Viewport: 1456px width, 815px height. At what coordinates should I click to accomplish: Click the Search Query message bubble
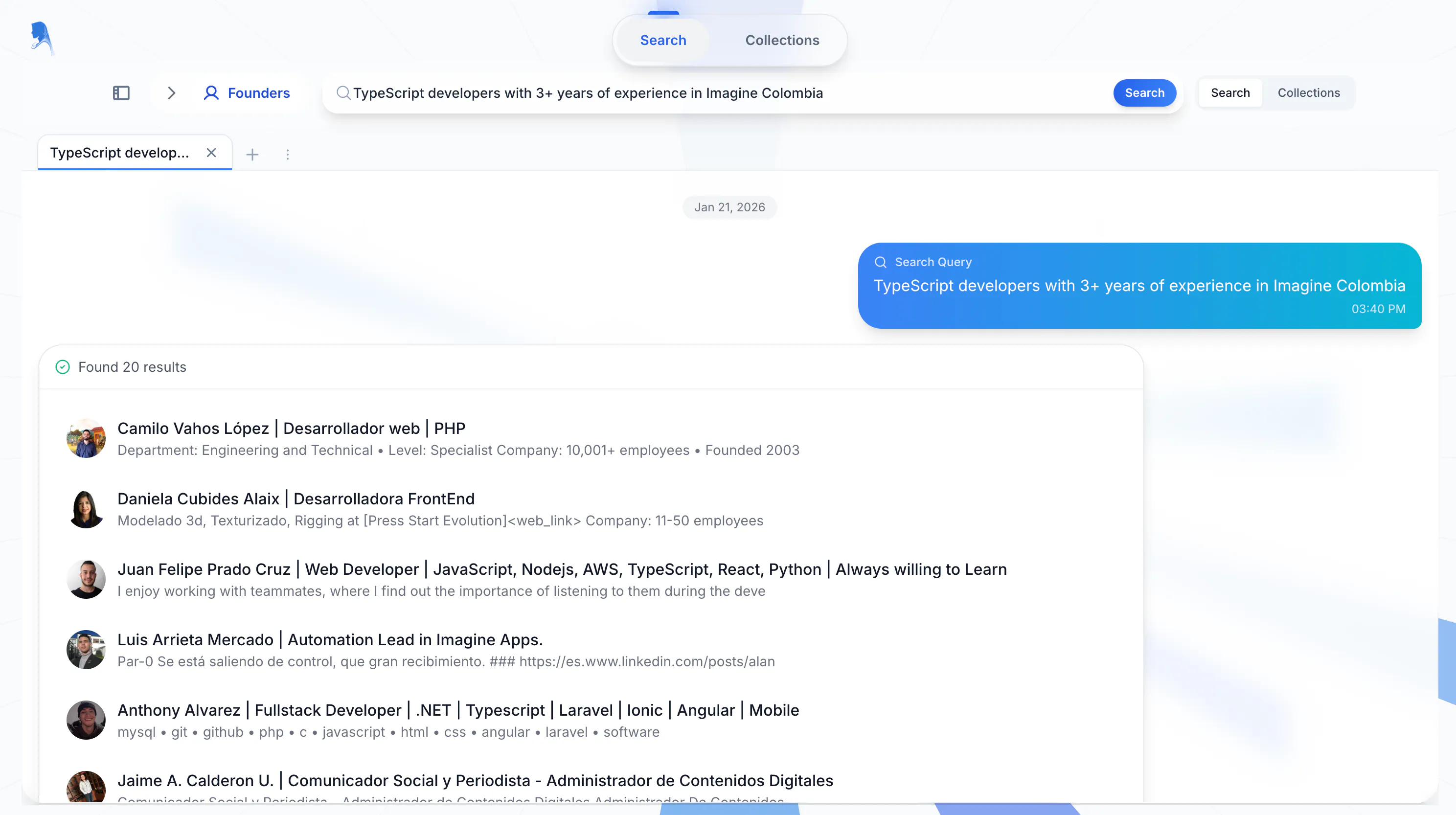[x=1139, y=285]
